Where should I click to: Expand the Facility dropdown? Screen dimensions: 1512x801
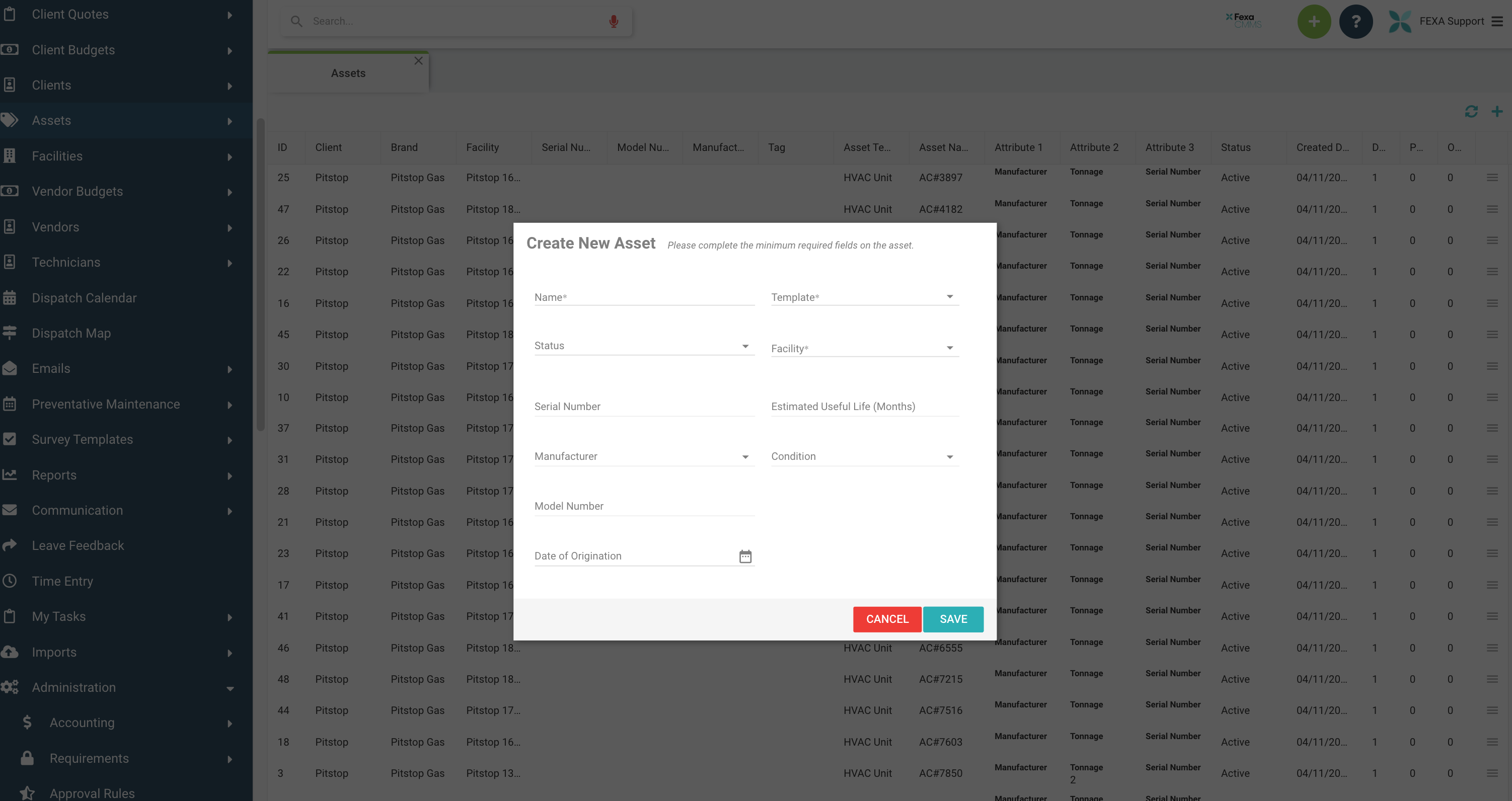[864, 348]
